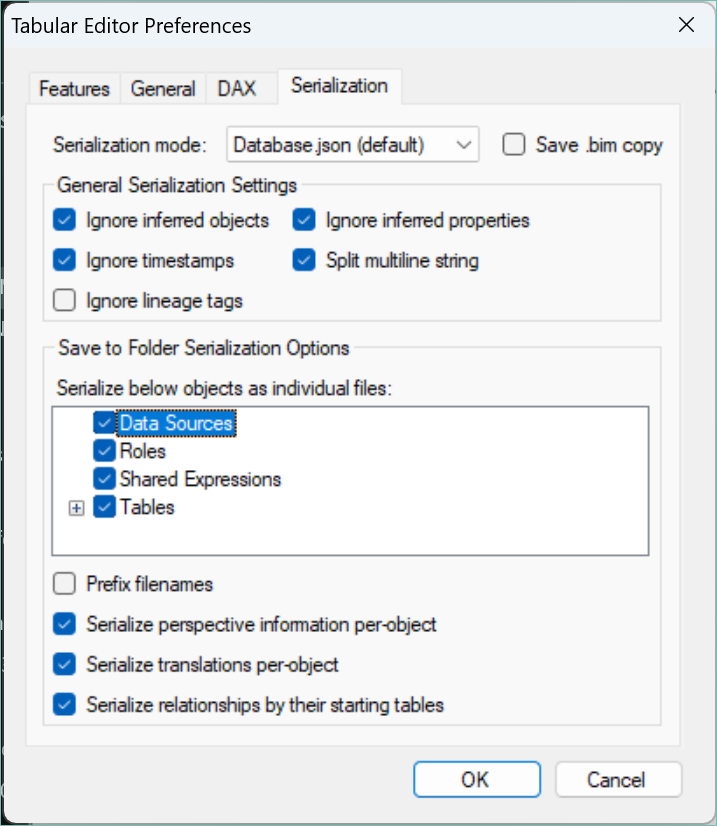
Task: Uncheck Data Sources in the tree
Action: pos(104,424)
